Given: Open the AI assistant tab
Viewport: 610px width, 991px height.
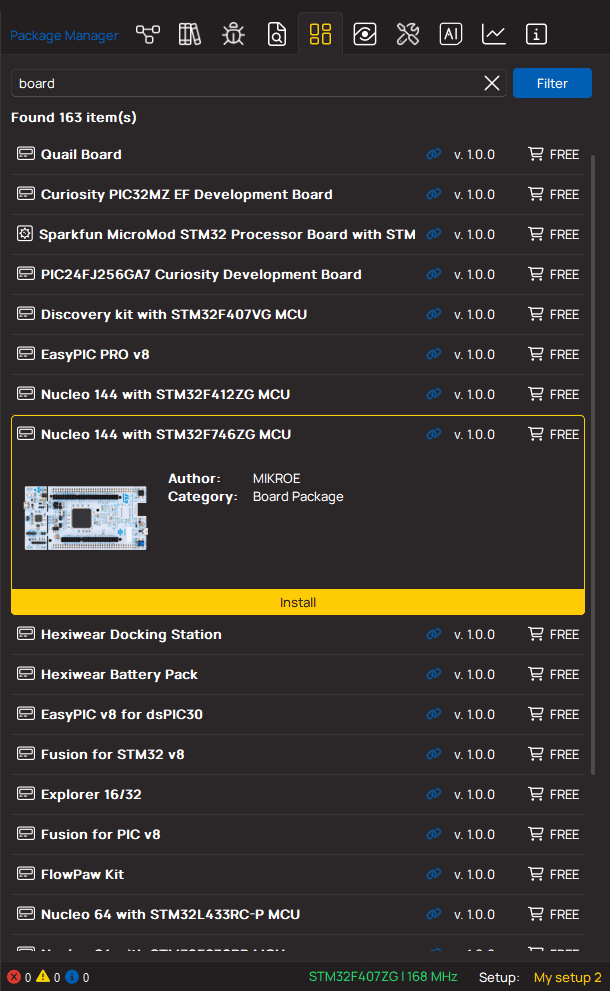Looking at the screenshot, I should coord(451,35).
